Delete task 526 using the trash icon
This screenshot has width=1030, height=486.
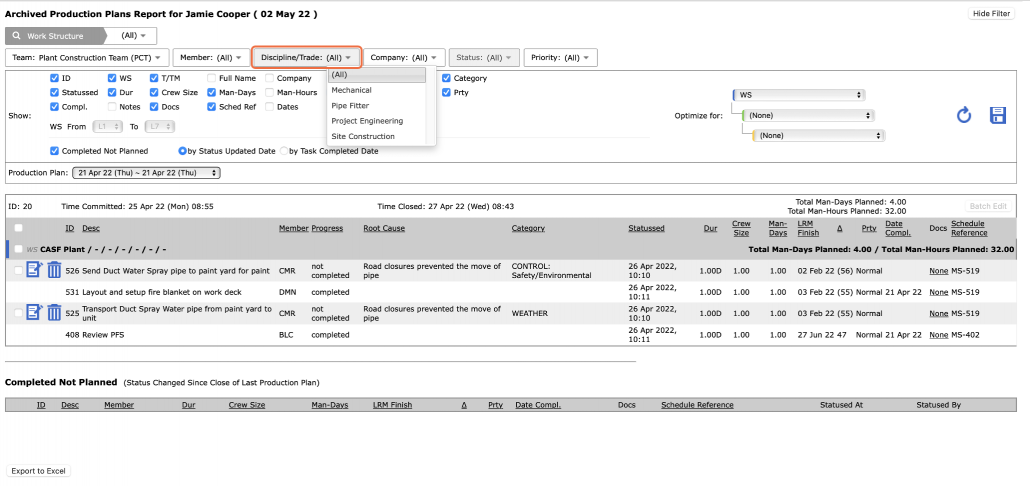[x=55, y=271]
